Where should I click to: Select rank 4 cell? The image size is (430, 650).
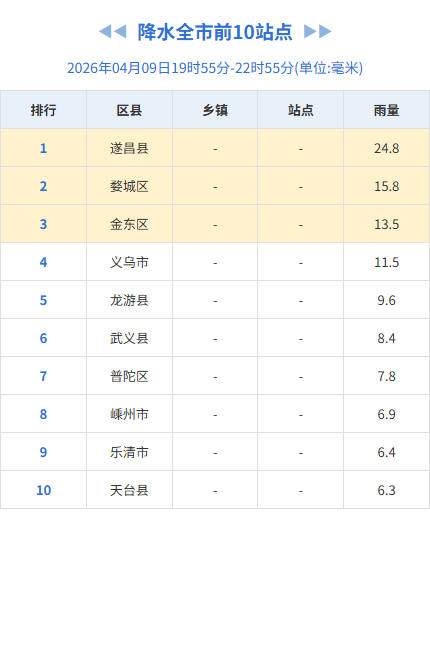pyautogui.click(x=44, y=262)
